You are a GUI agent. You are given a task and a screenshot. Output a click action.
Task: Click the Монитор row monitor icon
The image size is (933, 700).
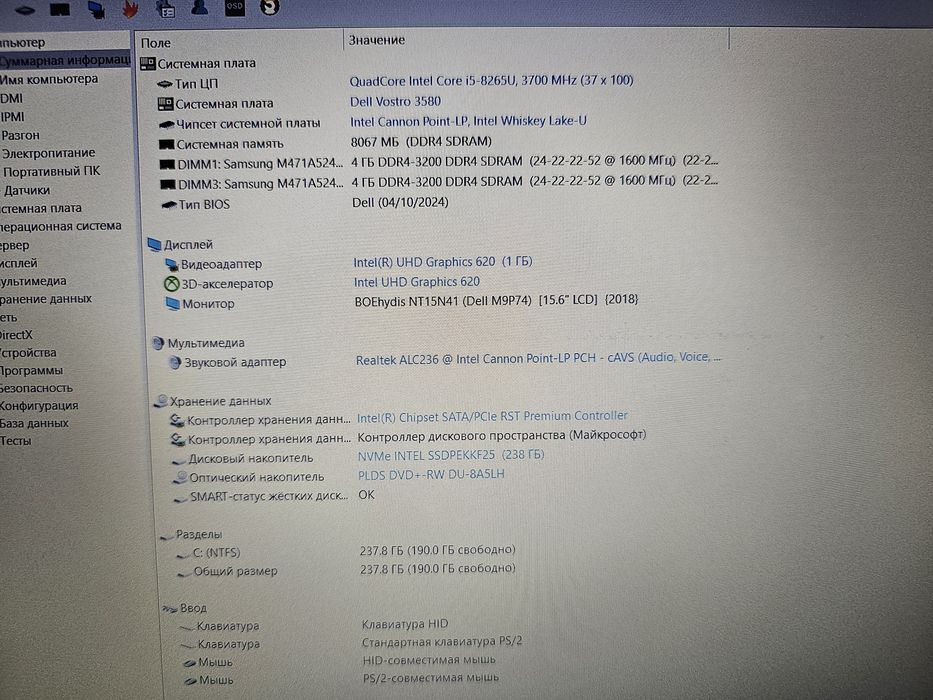173,304
